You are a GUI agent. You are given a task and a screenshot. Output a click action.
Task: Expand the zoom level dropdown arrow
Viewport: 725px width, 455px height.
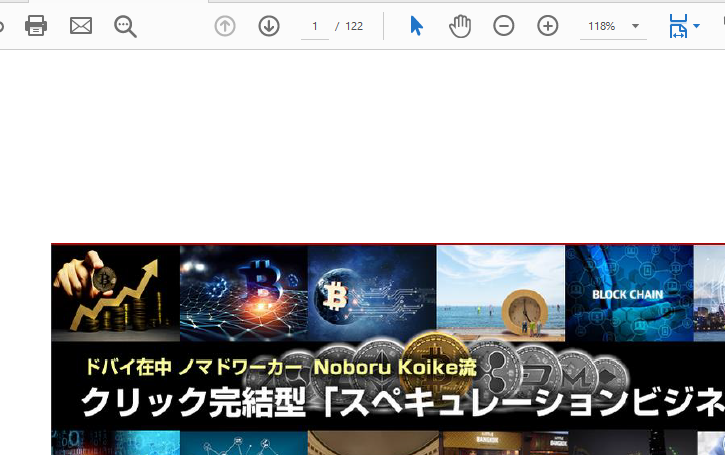click(635, 26)
